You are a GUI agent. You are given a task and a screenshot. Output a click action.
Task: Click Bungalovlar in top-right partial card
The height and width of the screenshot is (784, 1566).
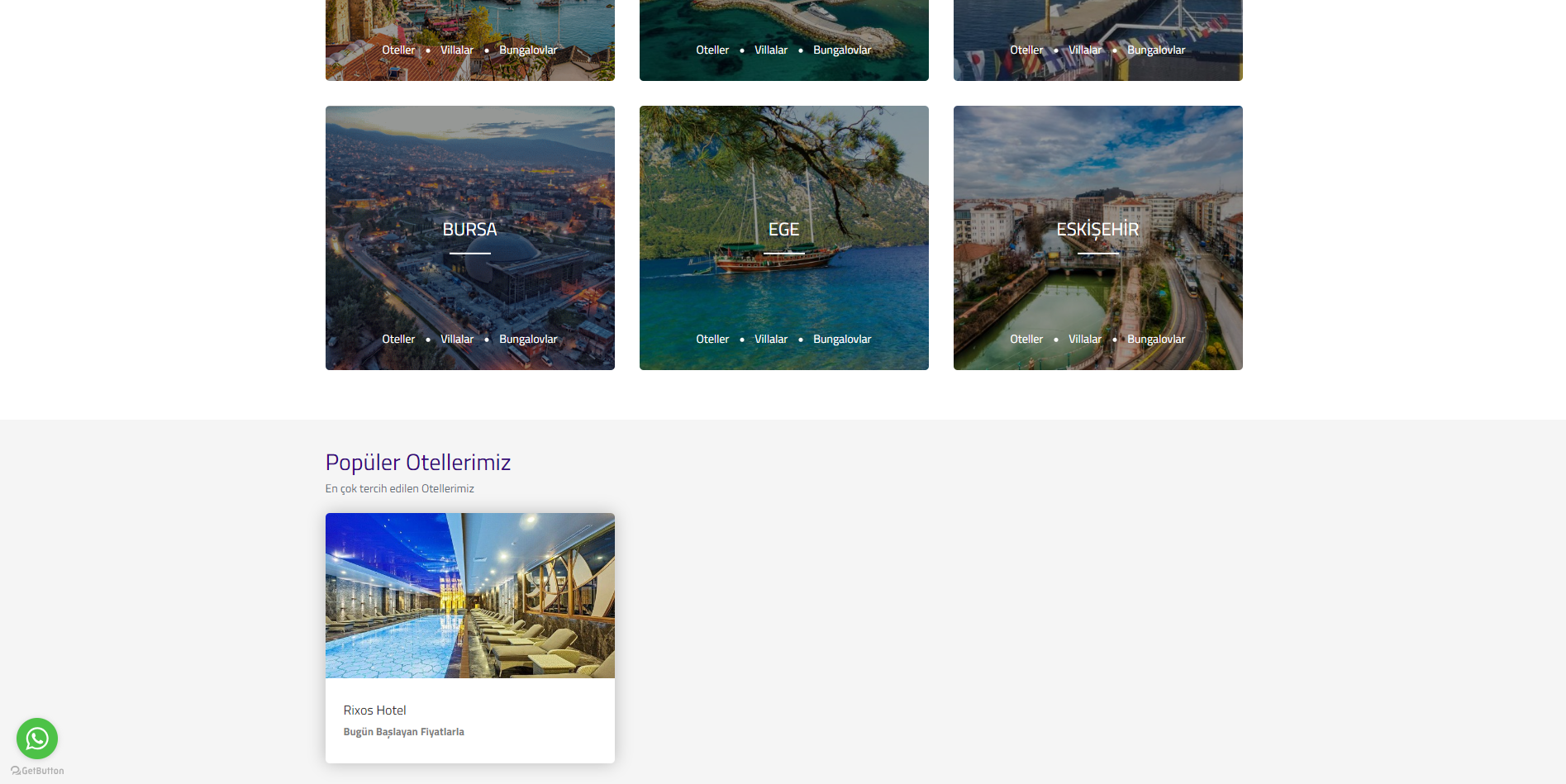[1156, 50]
